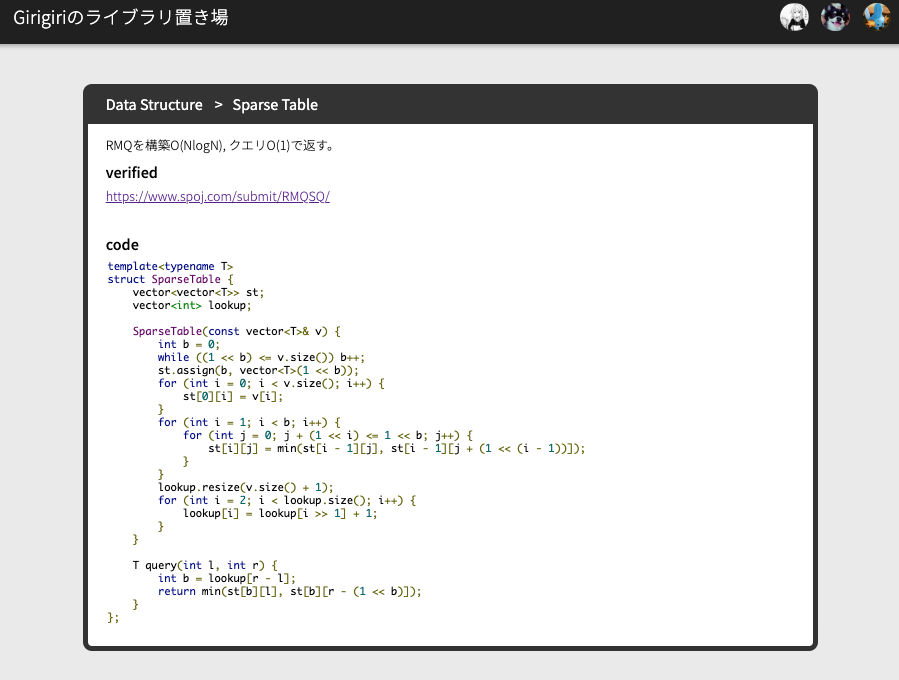Click the 'struct SparseTable {' line
The image size is (899, 680).
pyautogui.click(x=170, y=279)
